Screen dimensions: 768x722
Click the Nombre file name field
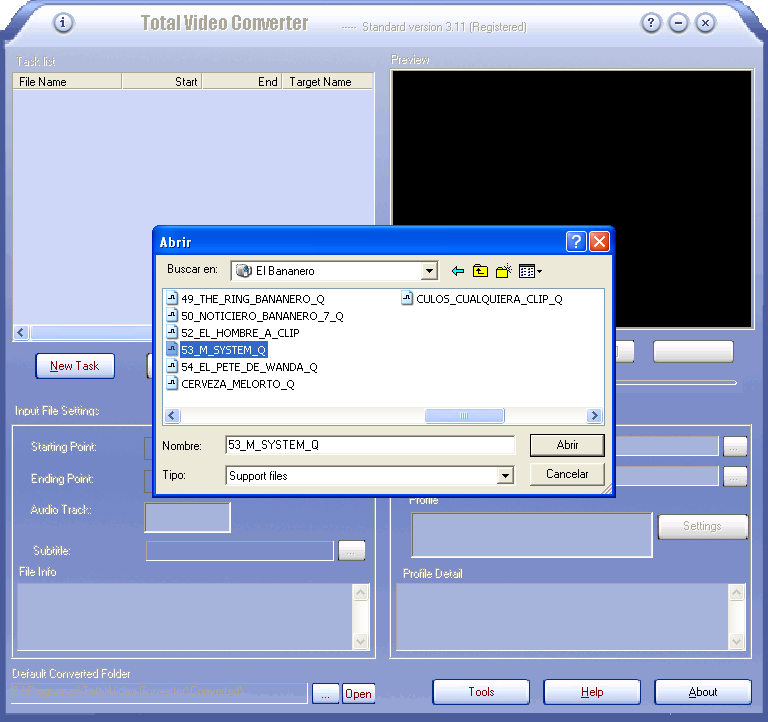click(370, 445)
